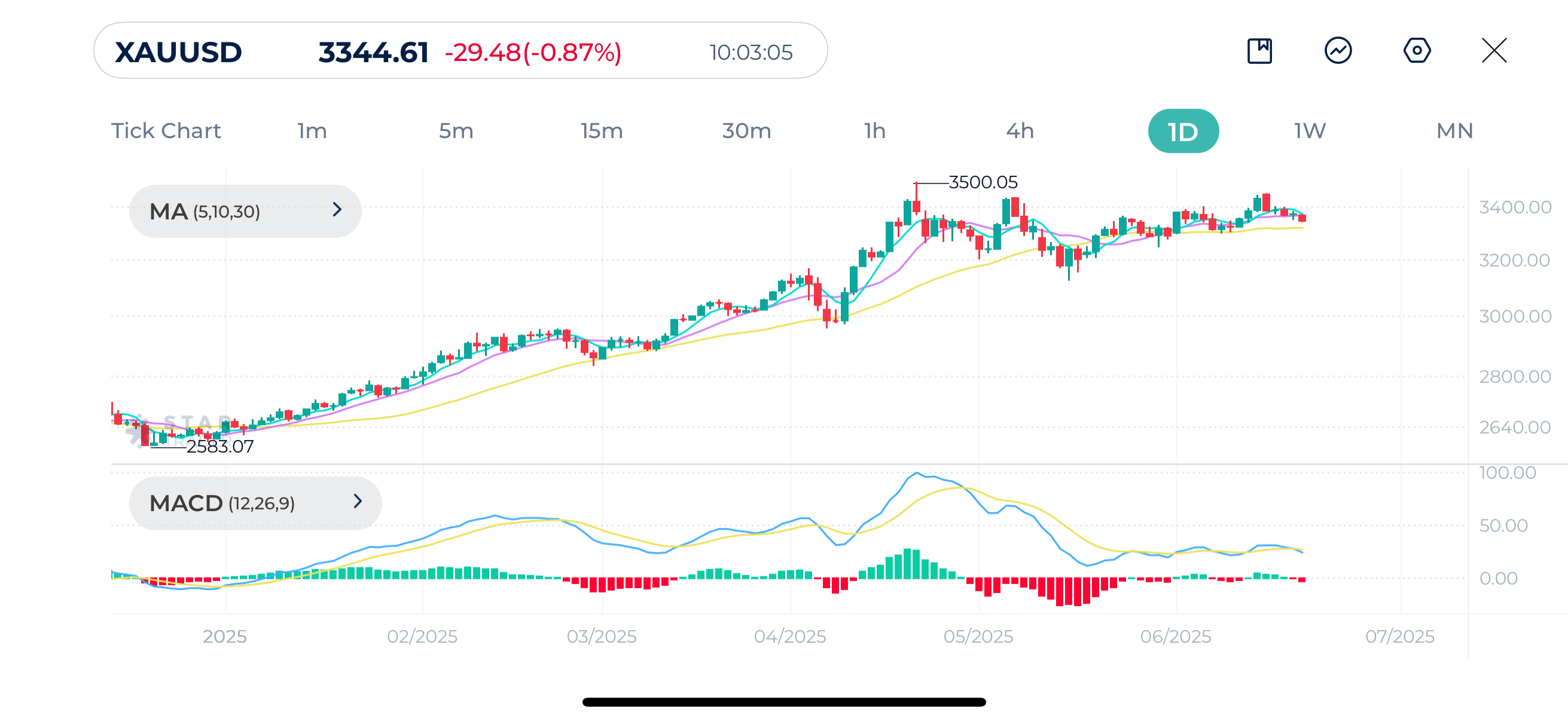
Task: Click the MA (5,10,30) indicator label
Action: click(x=204, y=210)
